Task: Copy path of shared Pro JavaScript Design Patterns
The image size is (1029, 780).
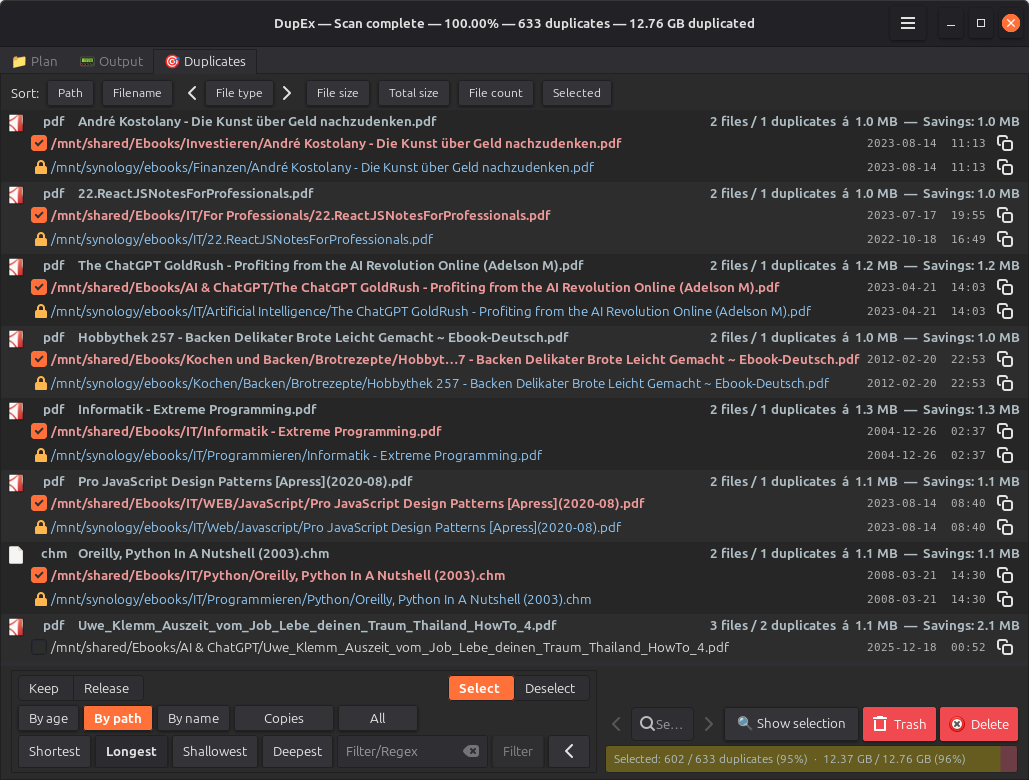Action: 1005,503
